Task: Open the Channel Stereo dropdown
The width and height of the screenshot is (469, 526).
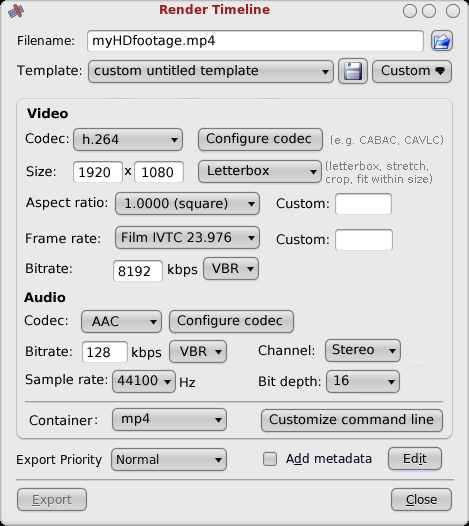Action: (363, 351)
